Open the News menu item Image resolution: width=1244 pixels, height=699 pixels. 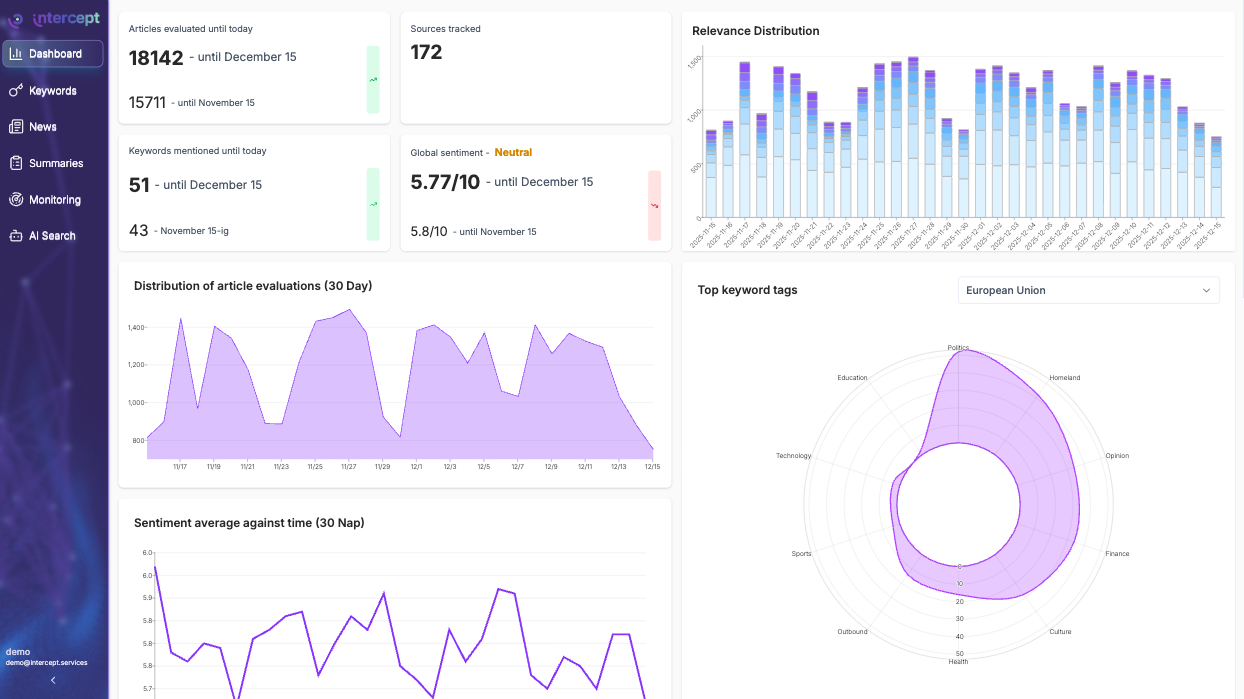[x=43, y=127]
